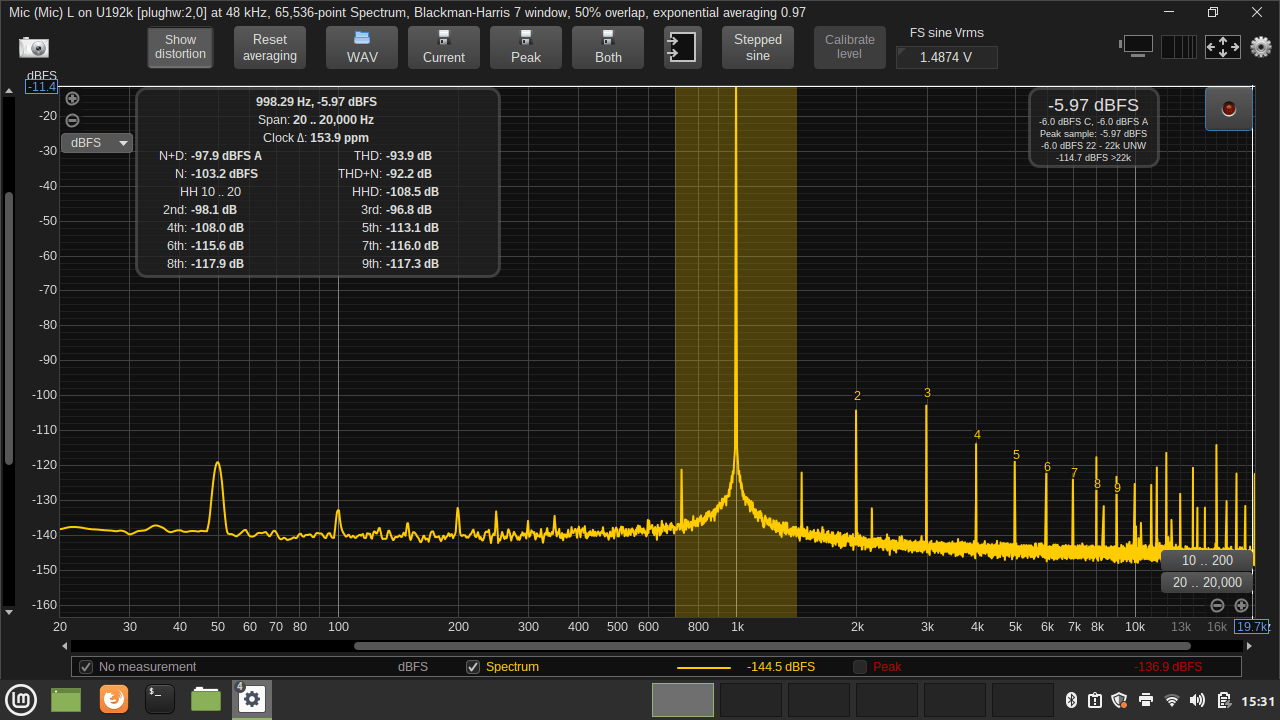Start recording with the red record button
The image size is (1280, 720).
(x=1229, y=109)
